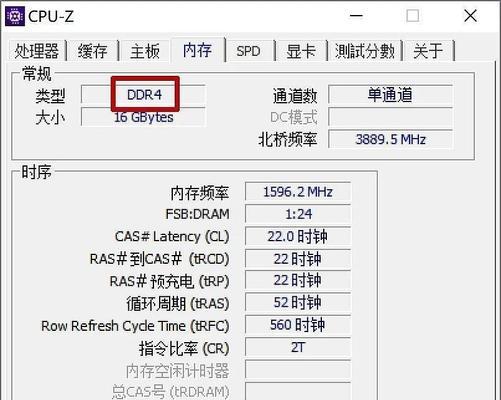Click the 单通道 channel count field

390,95
